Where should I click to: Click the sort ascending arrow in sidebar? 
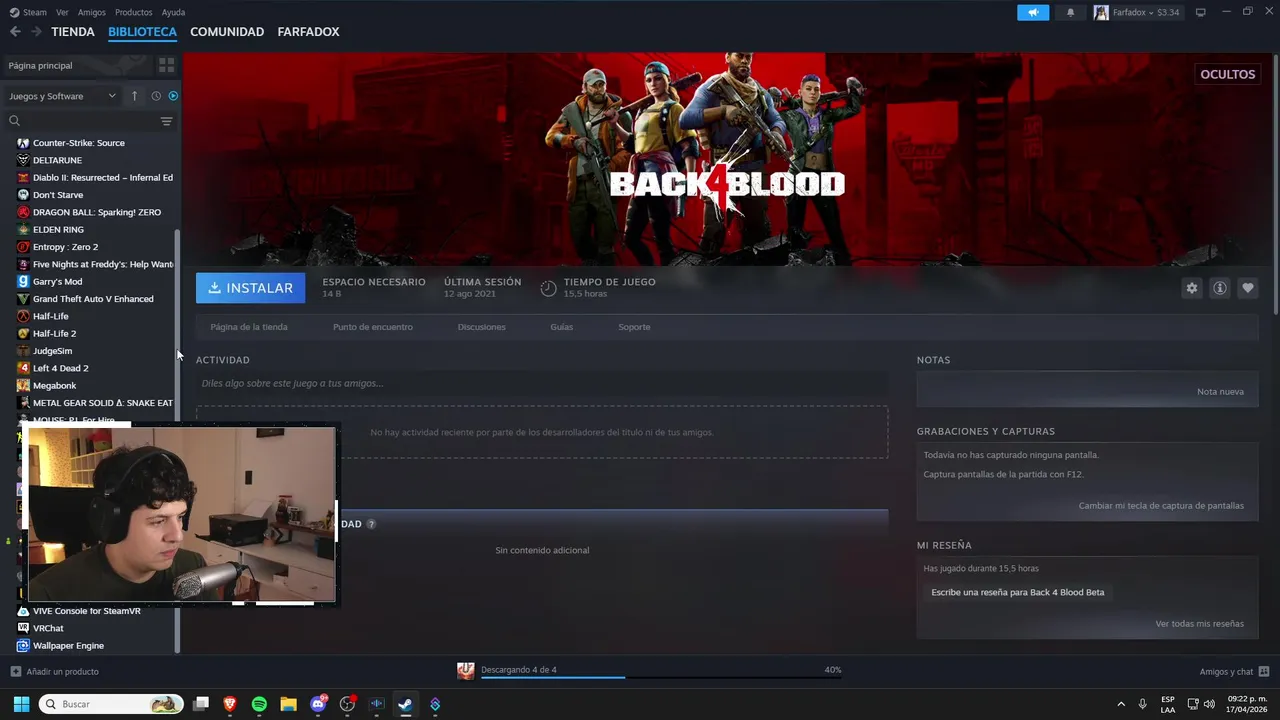(x=134, y=96)
